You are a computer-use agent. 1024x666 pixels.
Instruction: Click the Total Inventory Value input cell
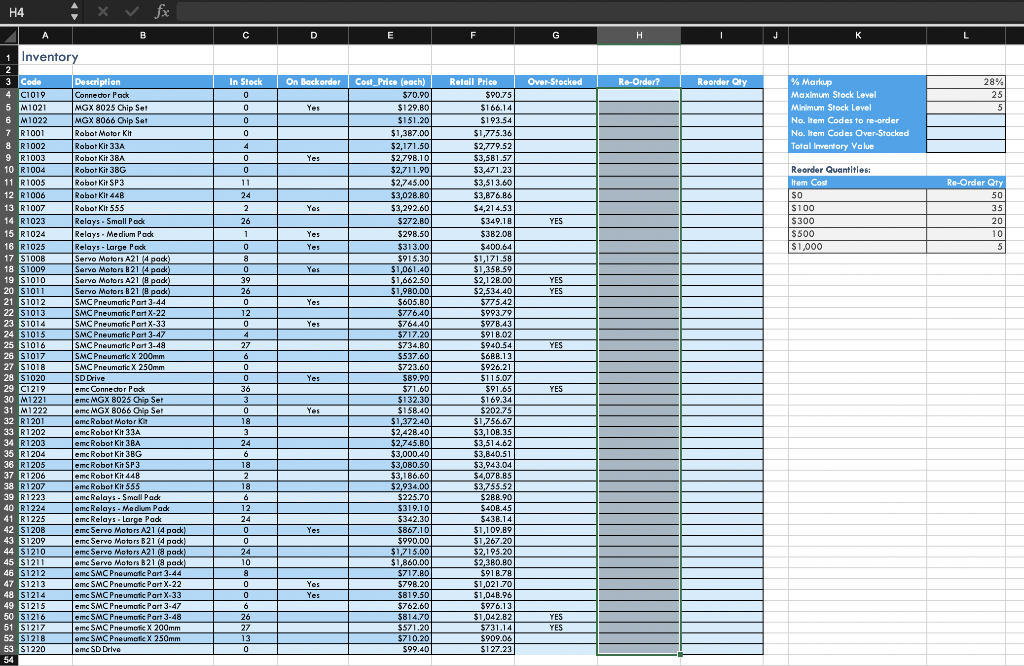pos(966,145)
